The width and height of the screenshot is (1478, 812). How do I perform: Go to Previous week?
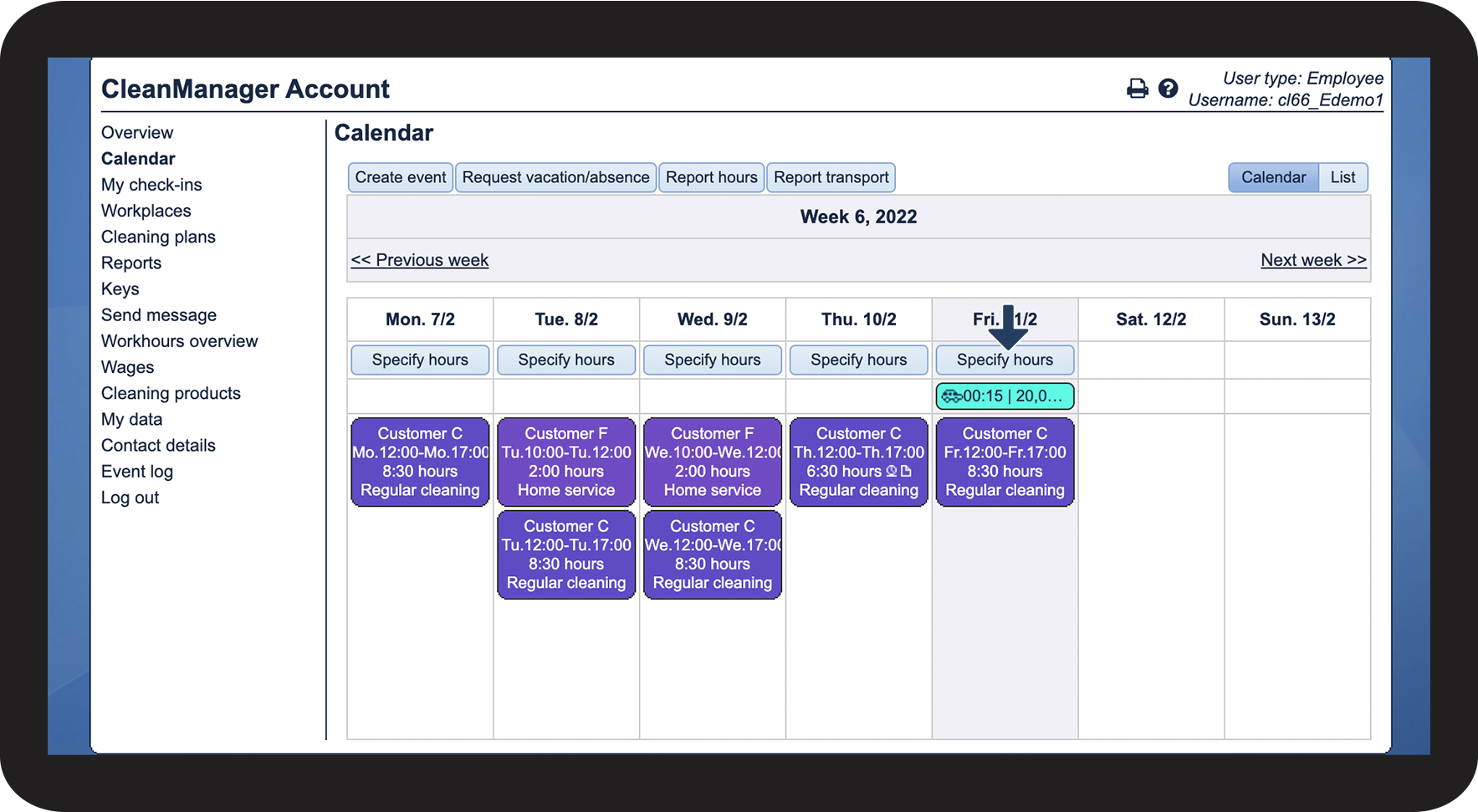coord(420,260)
